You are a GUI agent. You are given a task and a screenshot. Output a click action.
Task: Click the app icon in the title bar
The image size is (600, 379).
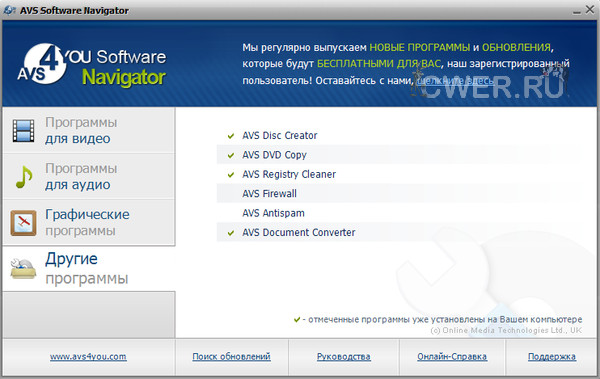tap(9, 10)
